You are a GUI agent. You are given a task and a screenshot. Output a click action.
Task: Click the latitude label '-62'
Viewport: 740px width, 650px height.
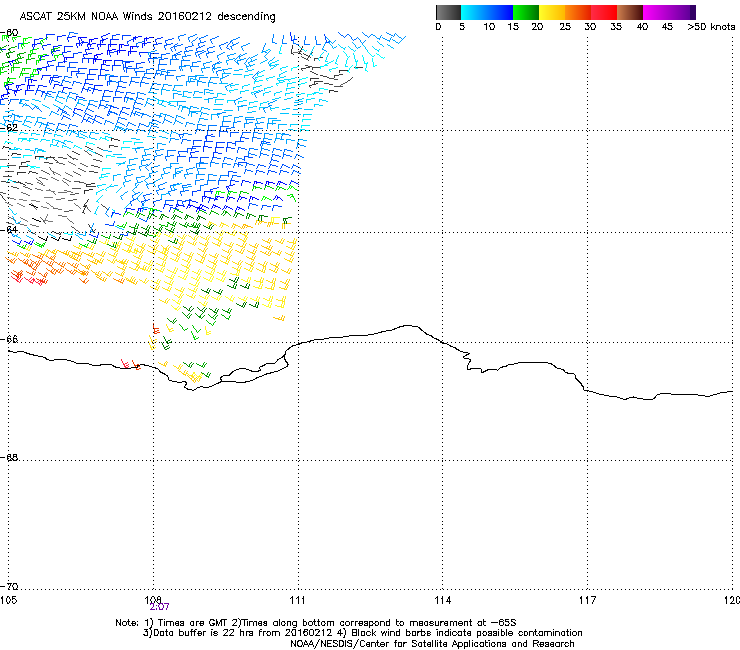(x=9, y=127)
